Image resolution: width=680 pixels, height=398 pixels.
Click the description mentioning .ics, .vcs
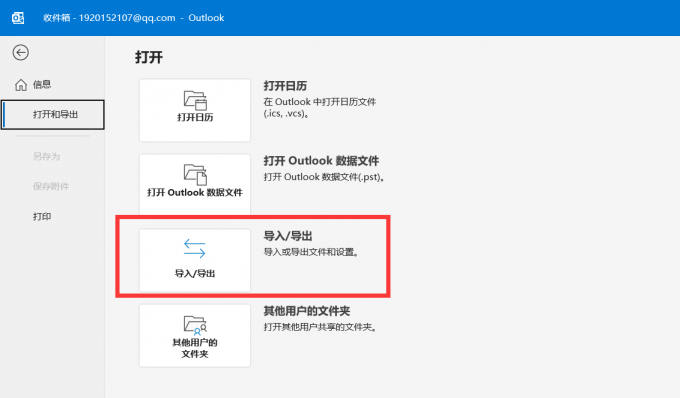pyautogui.click(x=320, y=108)
